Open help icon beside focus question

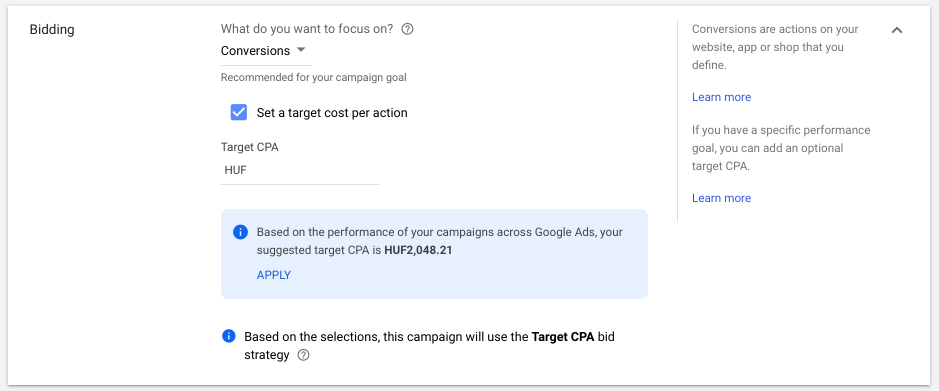point(407,29)
